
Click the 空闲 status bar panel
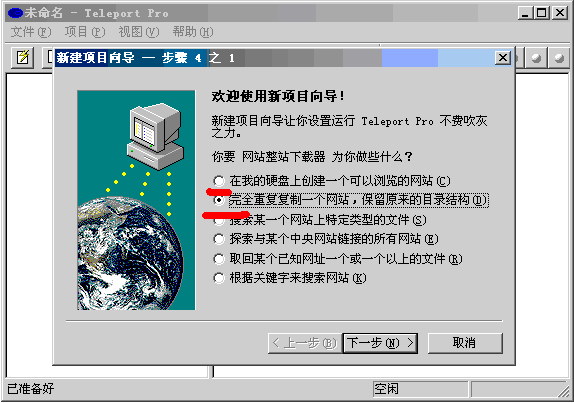[x=420, y=389]
